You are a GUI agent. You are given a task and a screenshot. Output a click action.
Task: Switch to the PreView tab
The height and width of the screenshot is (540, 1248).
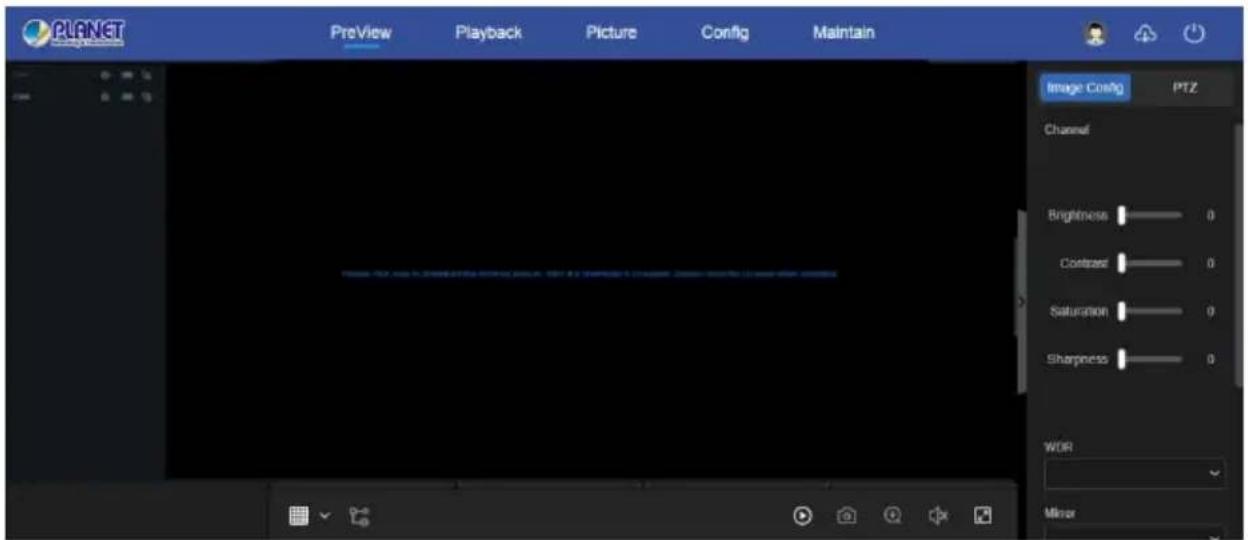coord(361,33)
